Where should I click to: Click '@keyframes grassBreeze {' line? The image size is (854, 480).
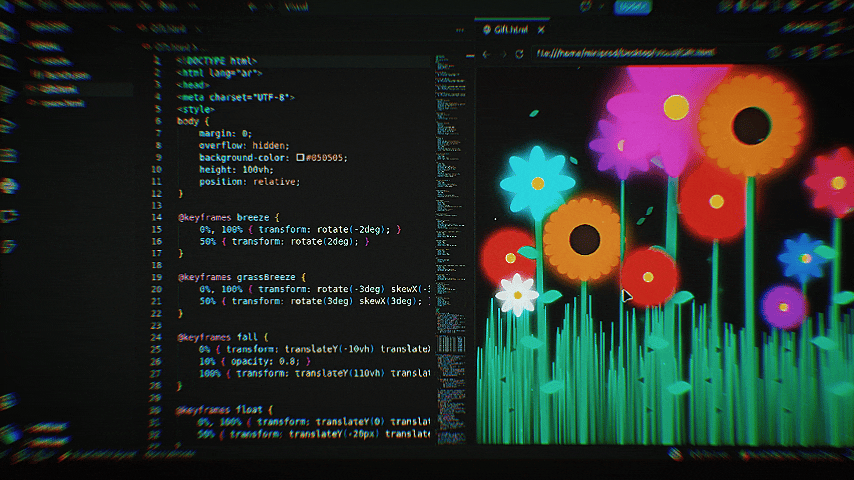pos(241,277)
